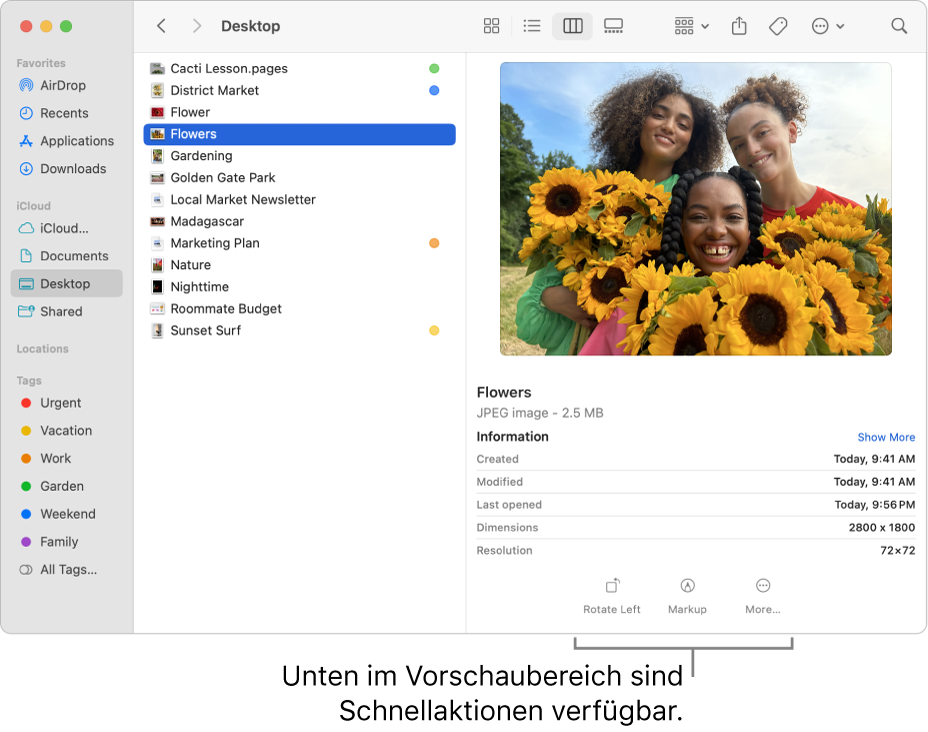
Task: Open Recents in the sidebar
Action: coord(66,113)
